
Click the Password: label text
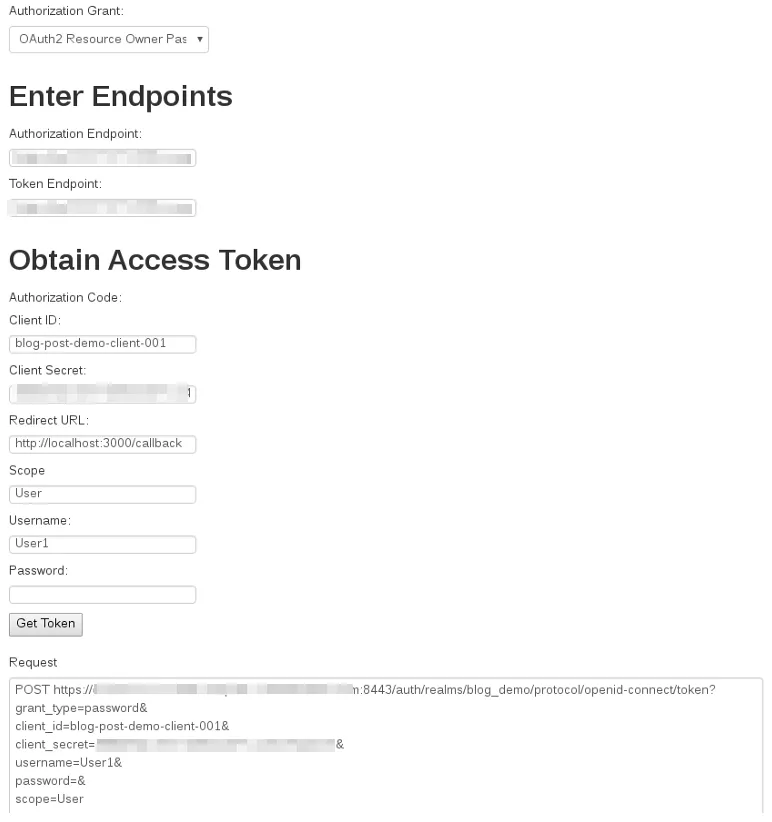pyautogui.click(x=38, y=571)
